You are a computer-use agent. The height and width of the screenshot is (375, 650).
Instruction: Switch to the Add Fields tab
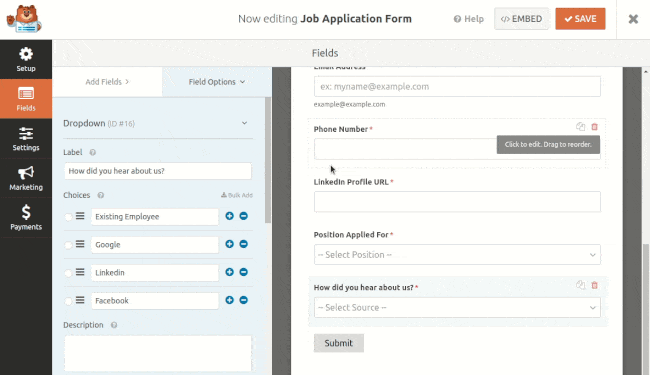click(107, 82)
